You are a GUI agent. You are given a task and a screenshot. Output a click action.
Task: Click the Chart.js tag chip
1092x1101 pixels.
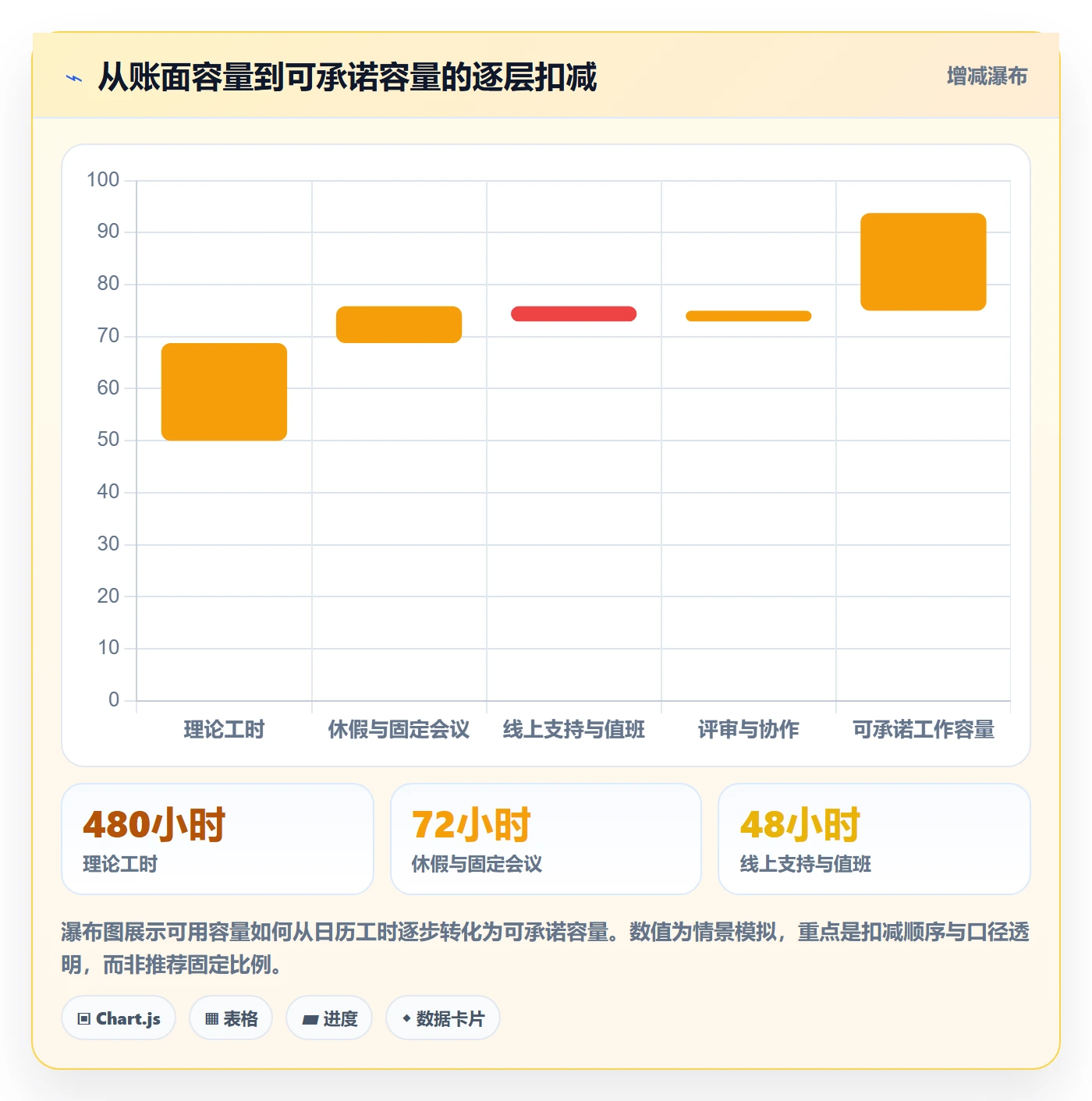pyautogui.click(x=119, y=1018)
